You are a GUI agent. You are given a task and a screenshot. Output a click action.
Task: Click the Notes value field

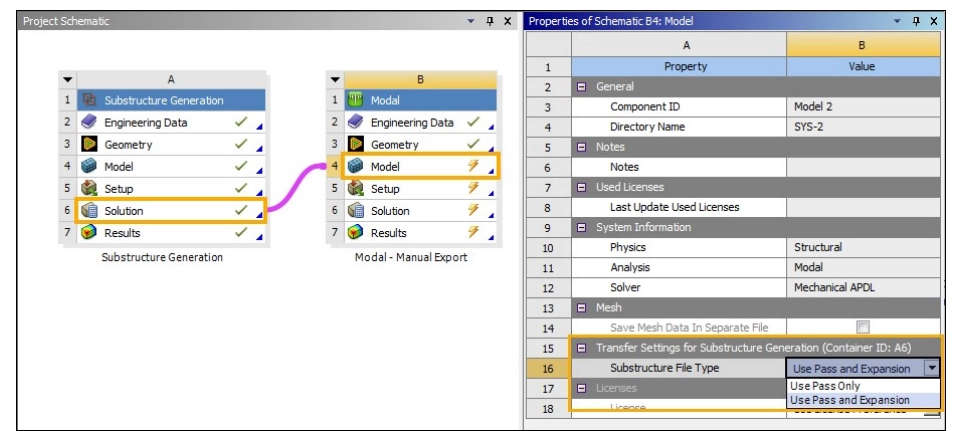863,167
